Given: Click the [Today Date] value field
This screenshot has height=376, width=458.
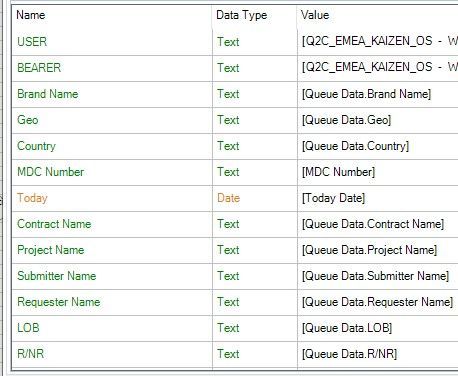Looking at the screenshot, I should pyautogui.click(x=378, y=198).
